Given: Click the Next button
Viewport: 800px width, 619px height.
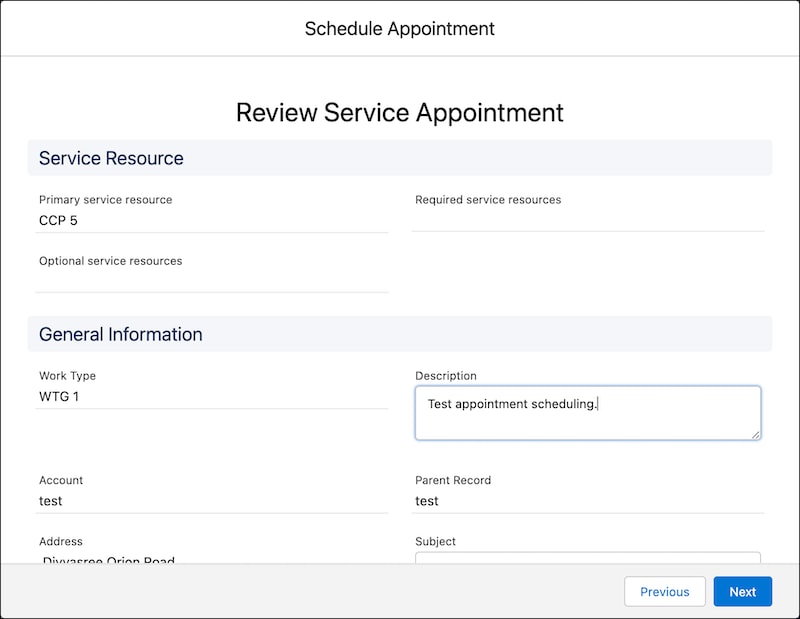Looking at the screenshot, I should pyautogui.click(x=742, y=591).
